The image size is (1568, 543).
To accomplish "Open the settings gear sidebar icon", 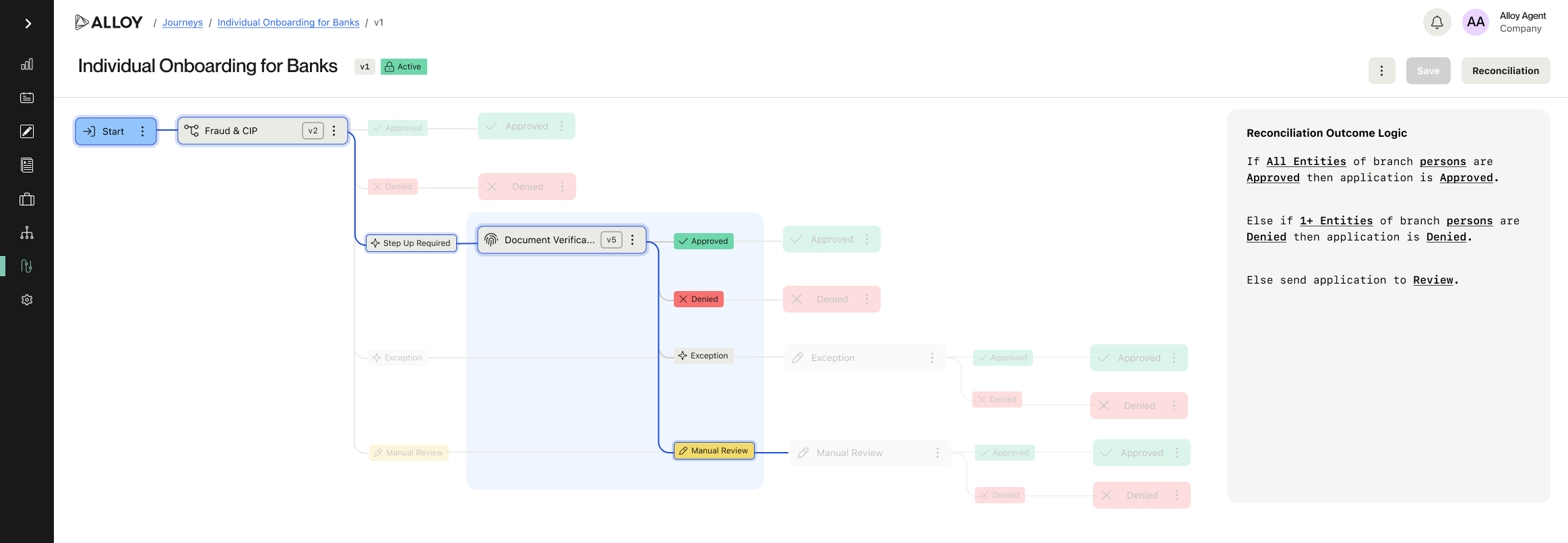I will pyautogui.click(x=27, y=300).
